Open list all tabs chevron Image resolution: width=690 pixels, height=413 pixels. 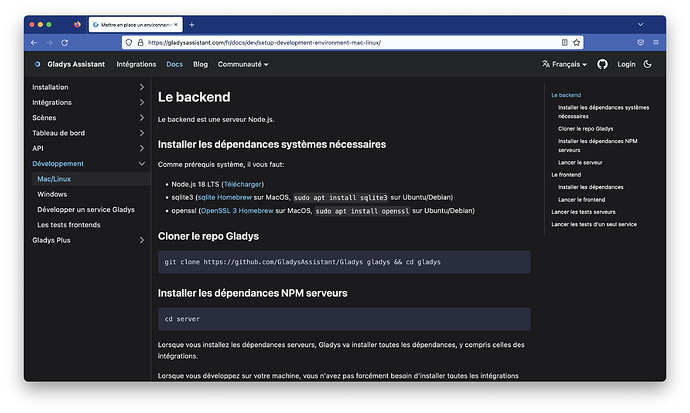pyautogui.click(x=641, y=25)
